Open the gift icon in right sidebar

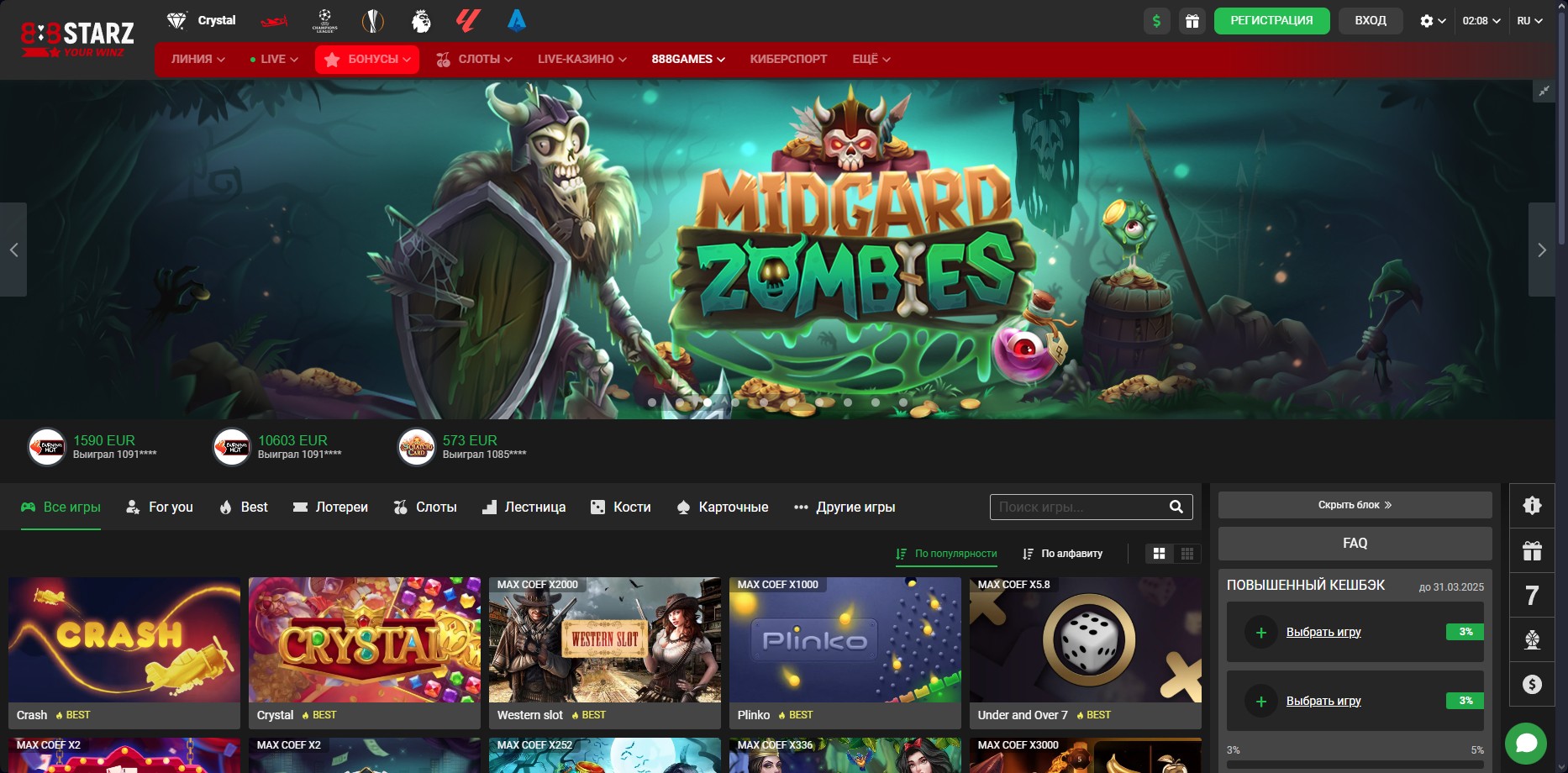[1532, 550]
